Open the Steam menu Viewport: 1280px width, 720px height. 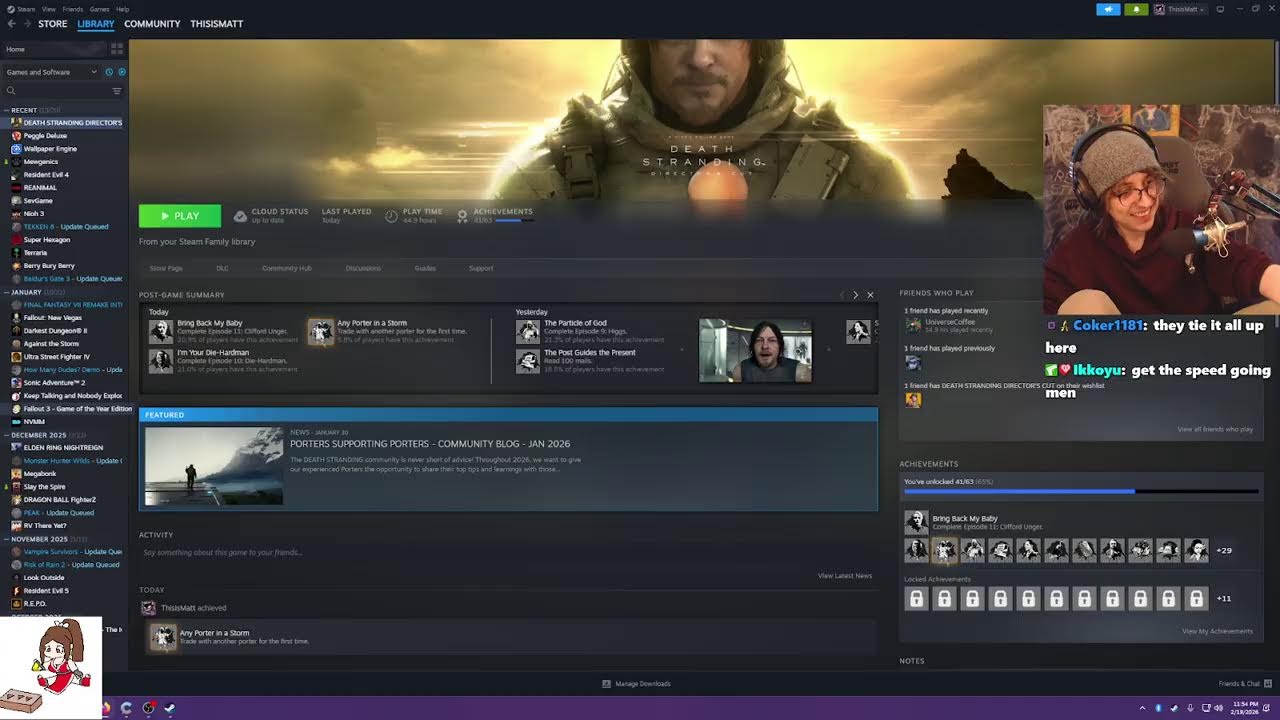pyautogui.click(x=27, y=9)
